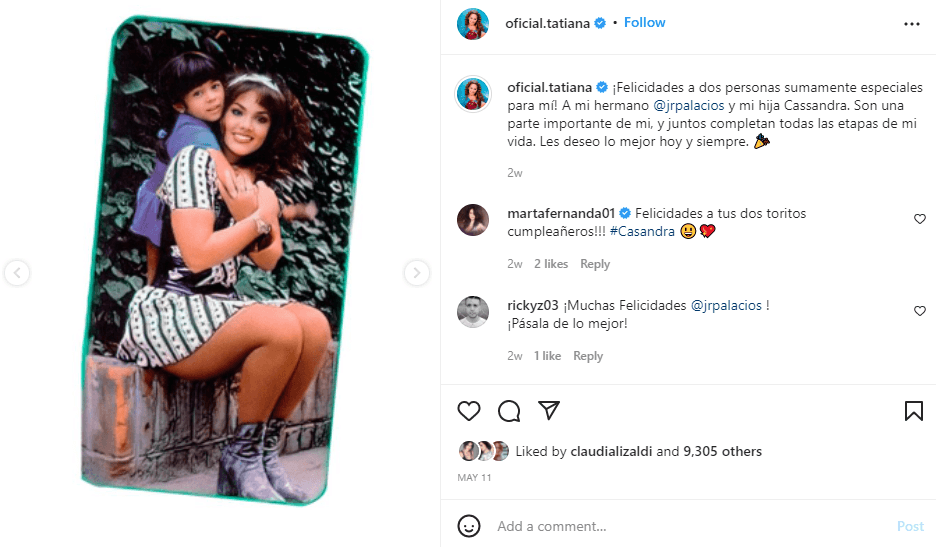Reply to rickyz03's comment

pos(588,356)
